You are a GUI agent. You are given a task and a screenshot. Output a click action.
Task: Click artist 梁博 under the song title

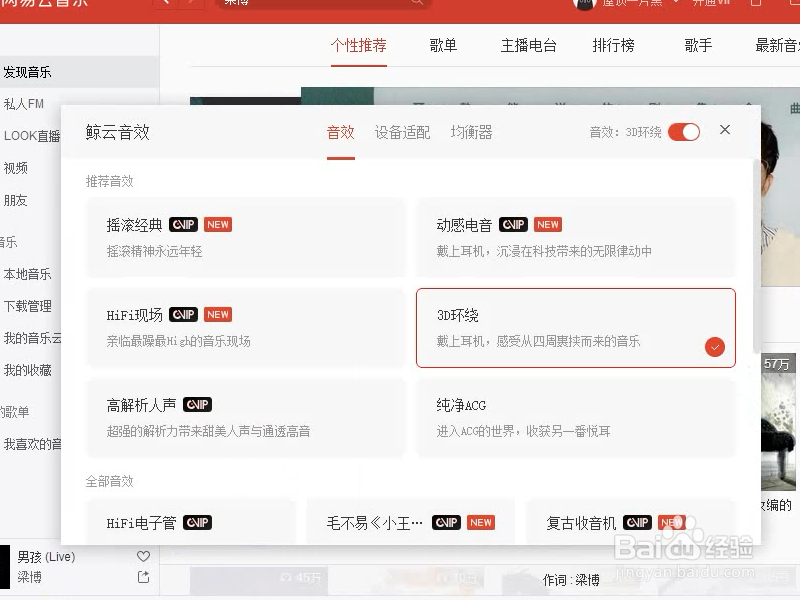(30, 577)
